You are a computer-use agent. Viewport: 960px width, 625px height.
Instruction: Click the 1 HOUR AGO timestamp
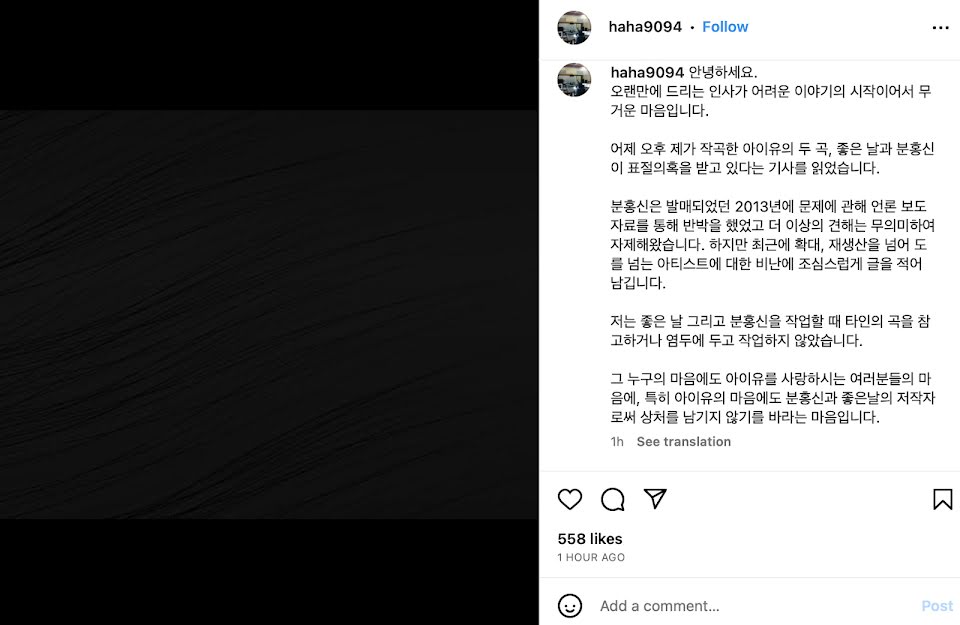click(591, 558)
